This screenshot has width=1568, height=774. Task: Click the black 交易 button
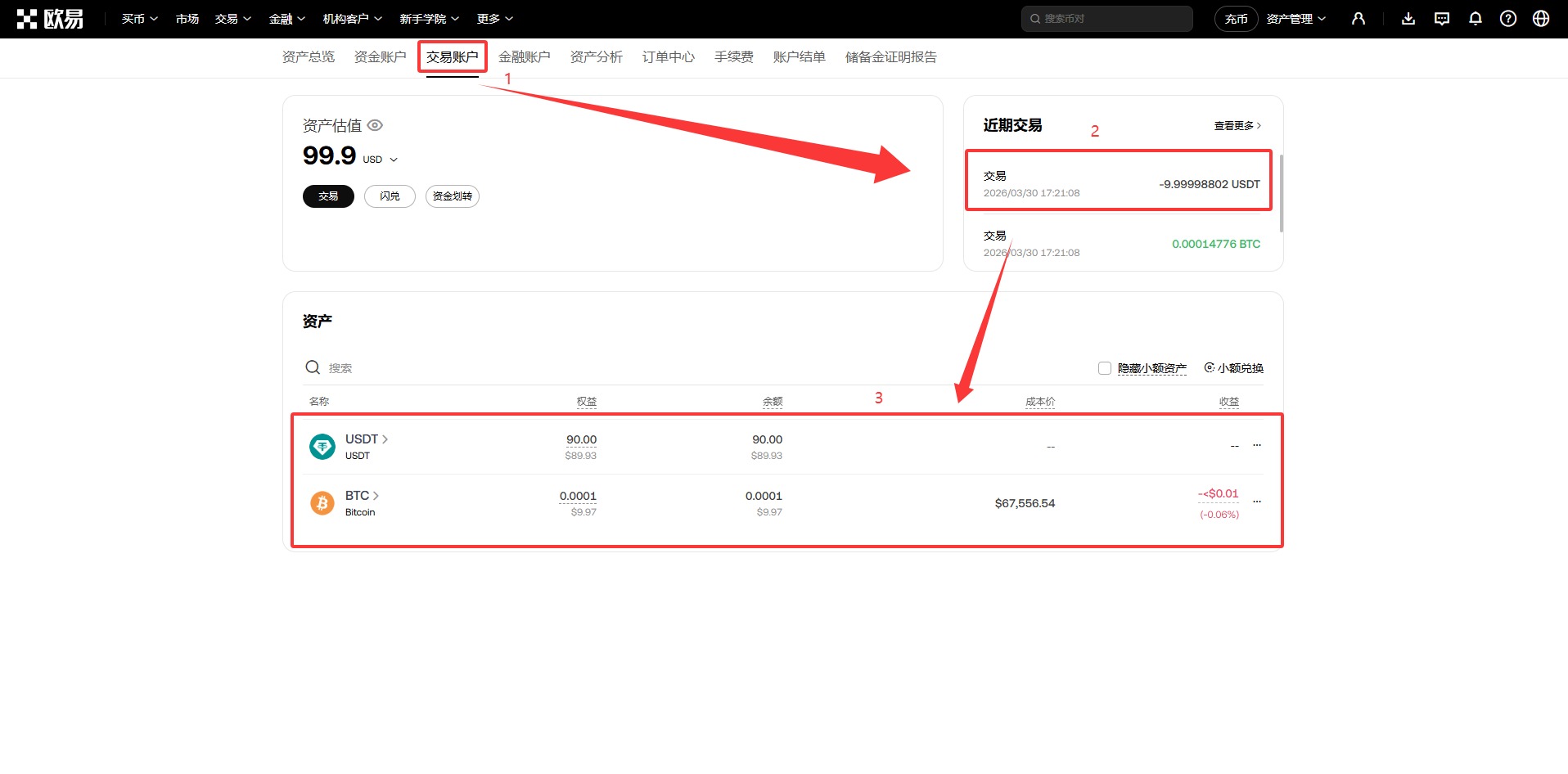328,196
